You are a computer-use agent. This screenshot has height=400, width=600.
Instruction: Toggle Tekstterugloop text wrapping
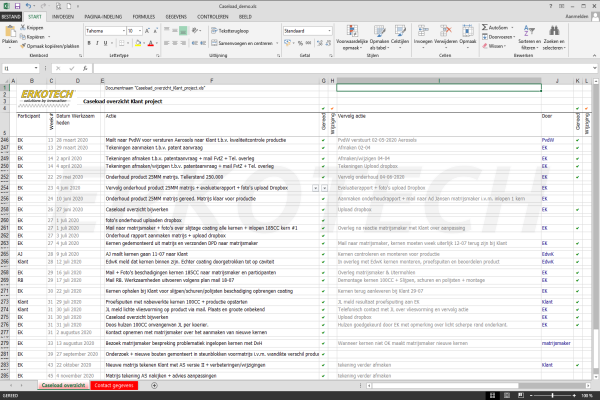tap(232, 31)
